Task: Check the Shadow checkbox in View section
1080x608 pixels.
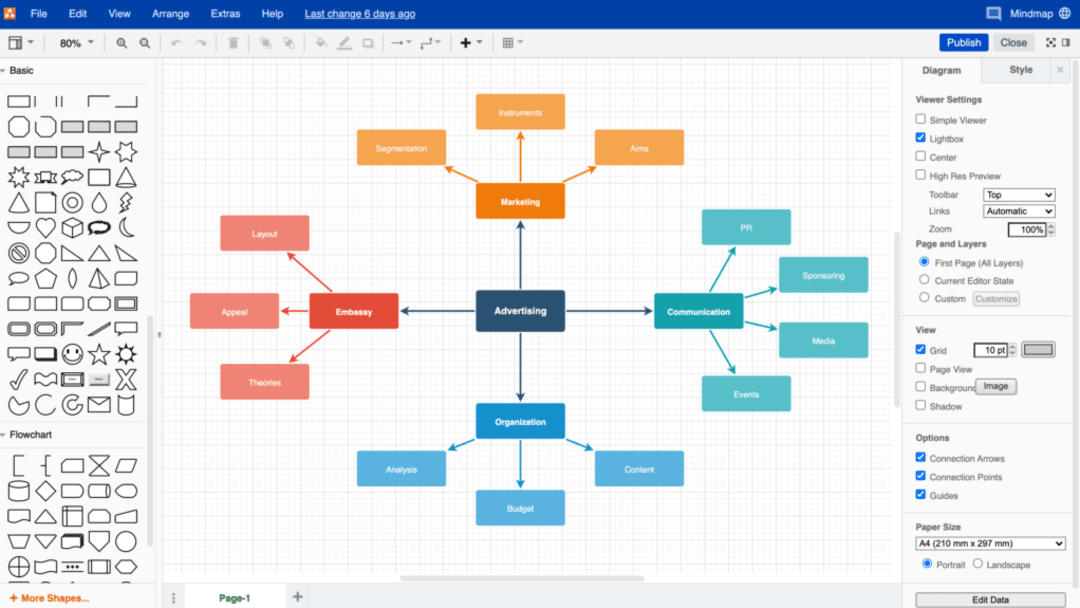Action: click(921, 405)
